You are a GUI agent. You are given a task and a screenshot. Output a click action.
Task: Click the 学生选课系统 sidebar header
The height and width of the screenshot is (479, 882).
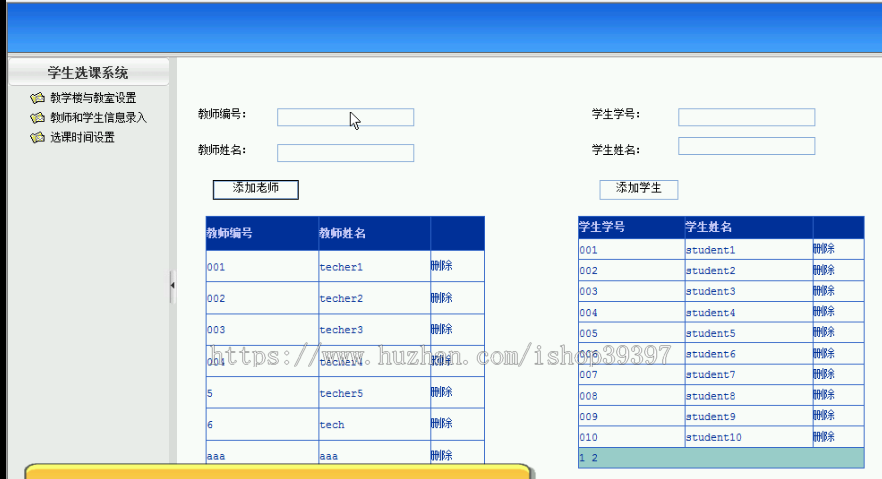pyautogui.click(x=88, y=73)
